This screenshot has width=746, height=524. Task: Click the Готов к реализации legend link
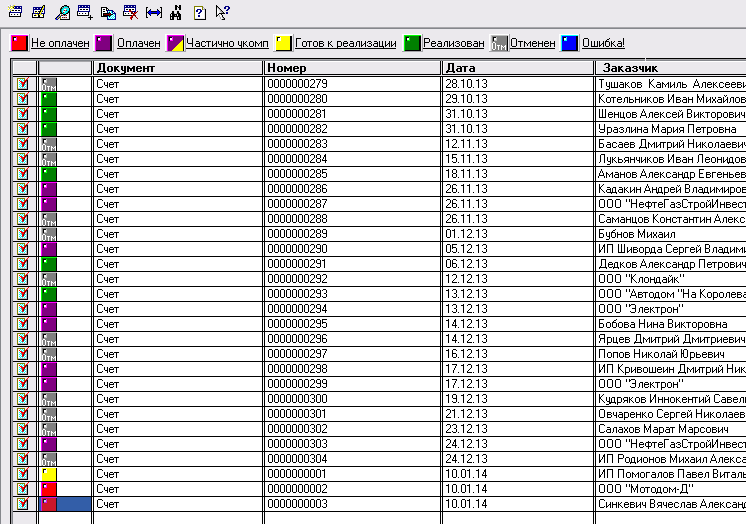pyautogui.click(x=345, y=43)
